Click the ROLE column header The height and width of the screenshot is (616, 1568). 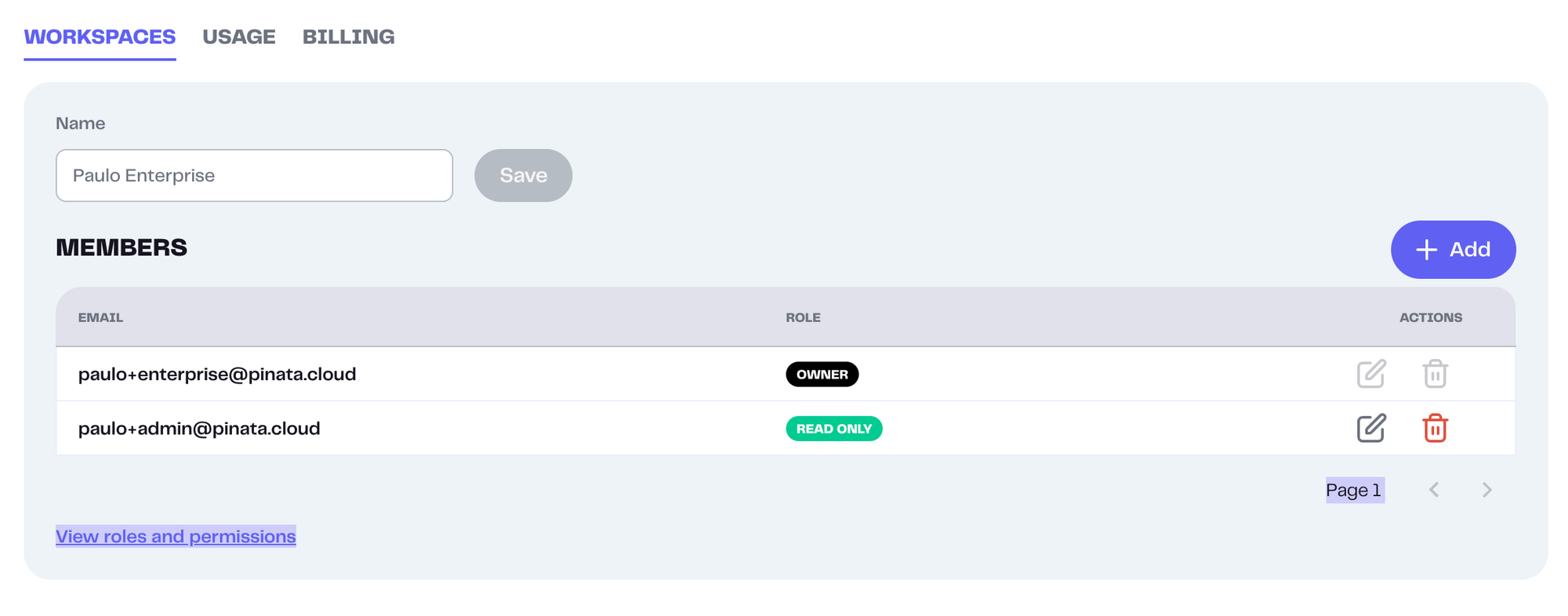803,317
